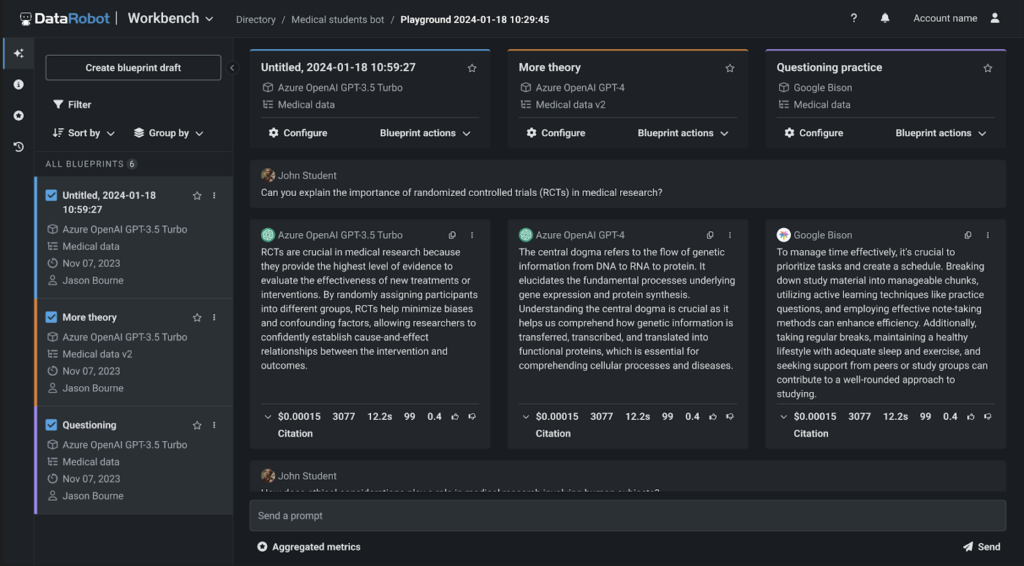This screenshot has width=1024, height=566.
Task: Thumbs up the GPT-4 response
Action: (x=713, y=417)
